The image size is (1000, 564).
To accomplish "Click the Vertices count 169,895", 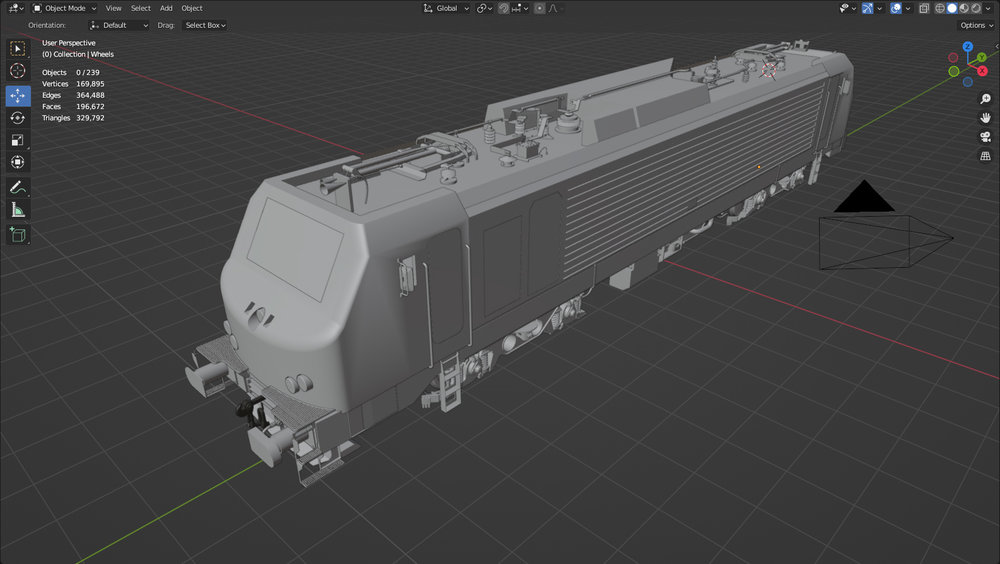I will pos(90,84).
